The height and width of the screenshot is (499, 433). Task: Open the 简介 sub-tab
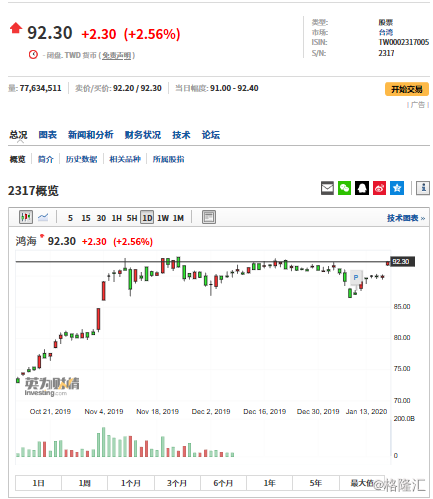(x=46, y=159)
